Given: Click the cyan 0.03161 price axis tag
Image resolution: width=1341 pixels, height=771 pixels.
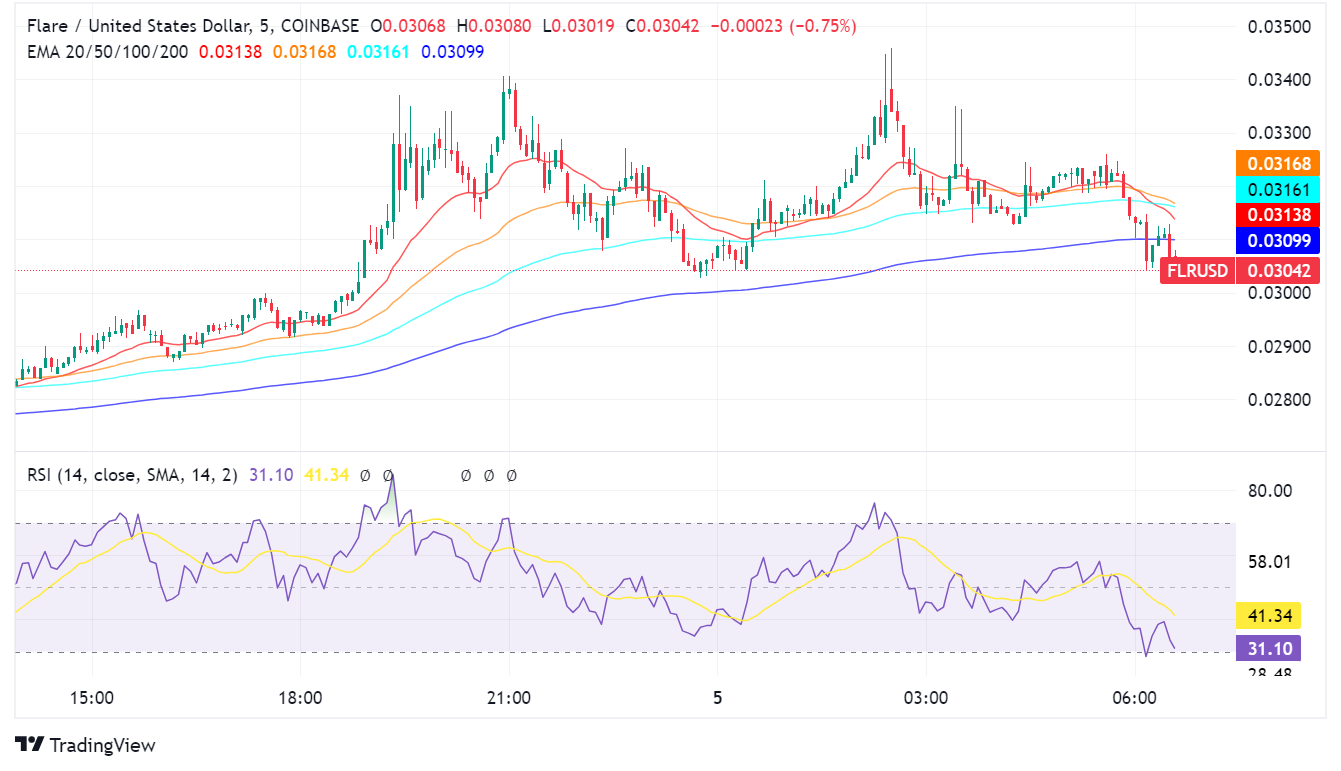Looking at the screenshot, I should 1279,188.
